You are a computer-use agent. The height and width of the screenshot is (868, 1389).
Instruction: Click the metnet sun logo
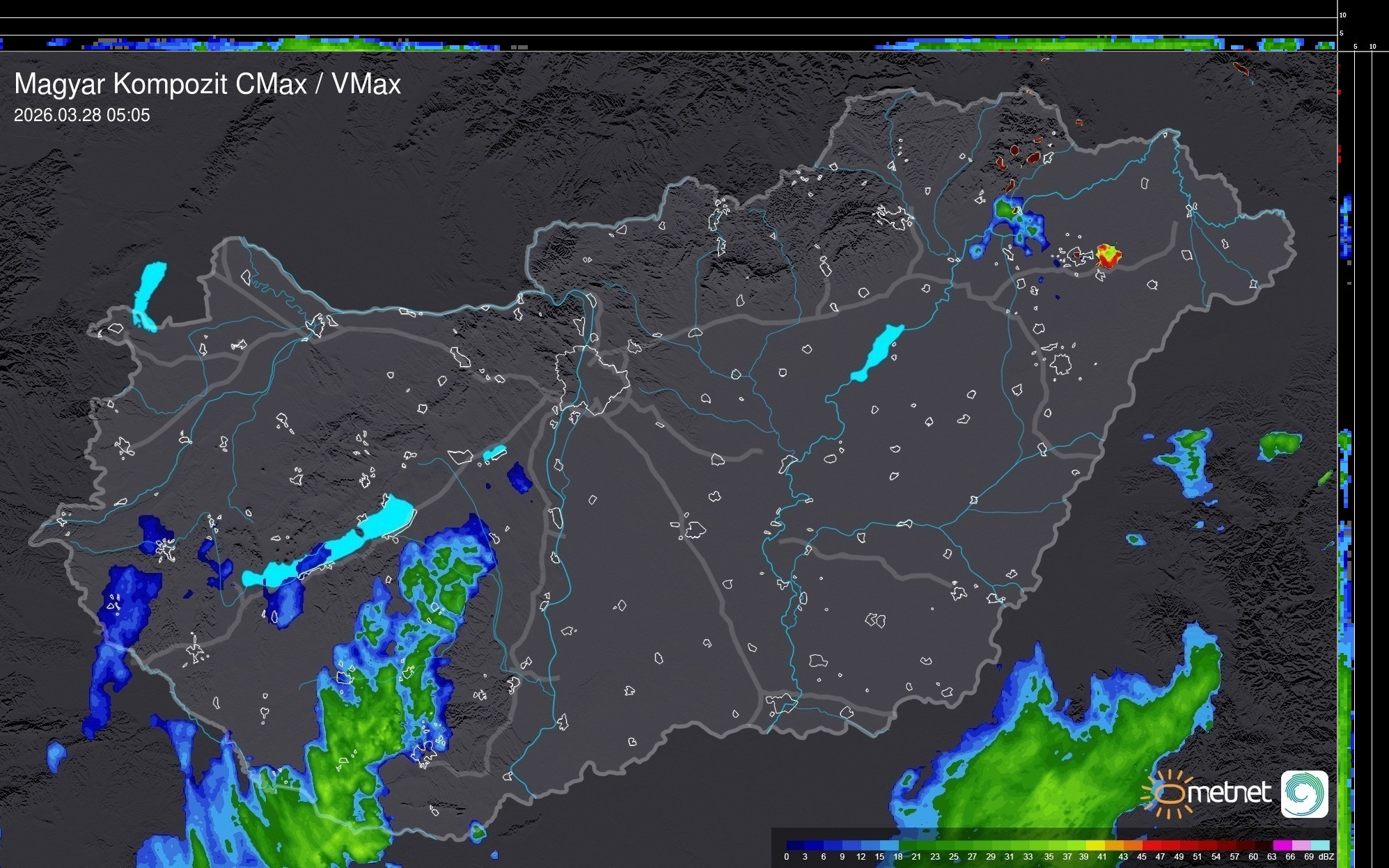coord(1170,794)
